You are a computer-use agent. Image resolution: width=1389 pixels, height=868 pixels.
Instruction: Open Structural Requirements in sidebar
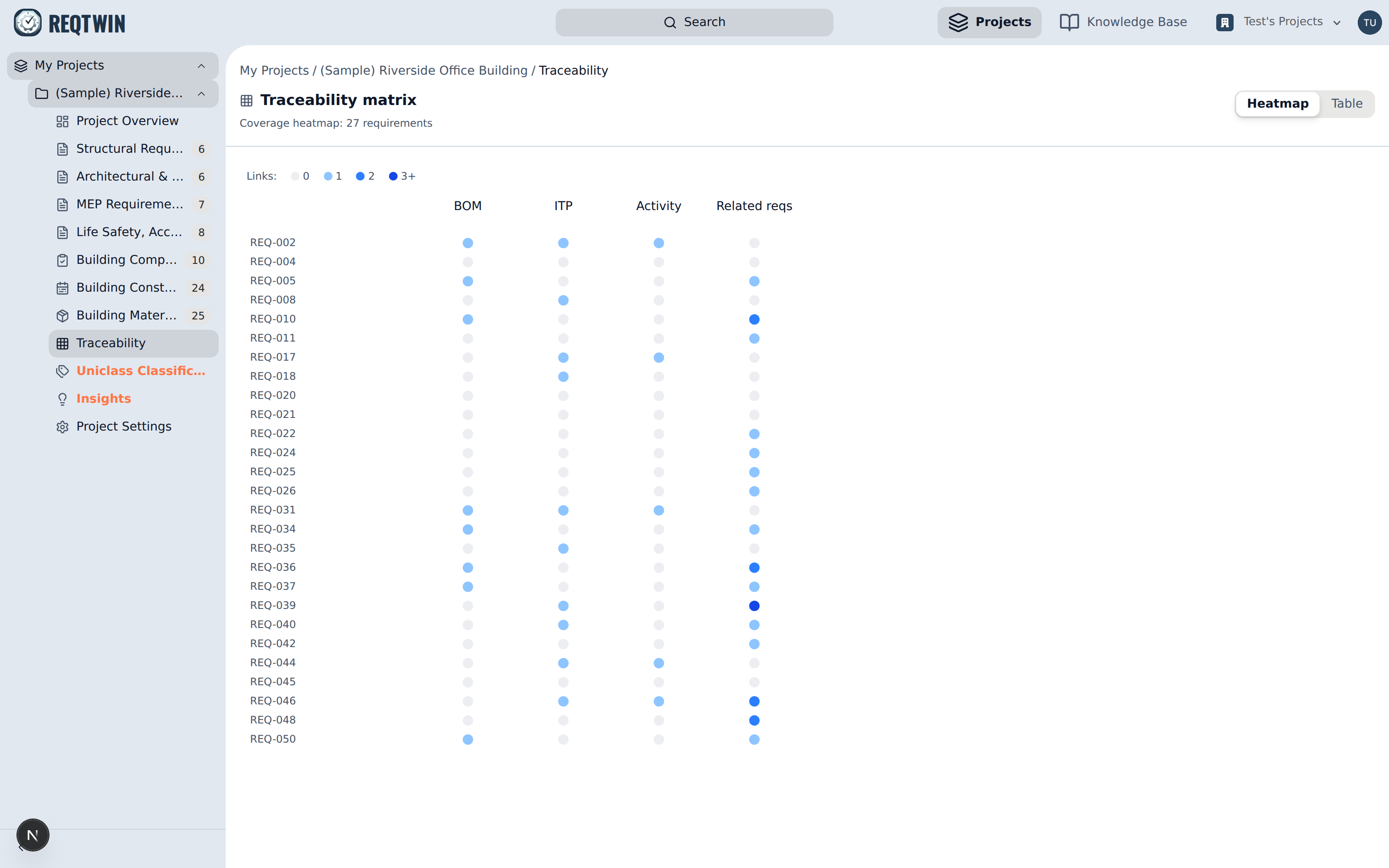(x=133, y=149)
